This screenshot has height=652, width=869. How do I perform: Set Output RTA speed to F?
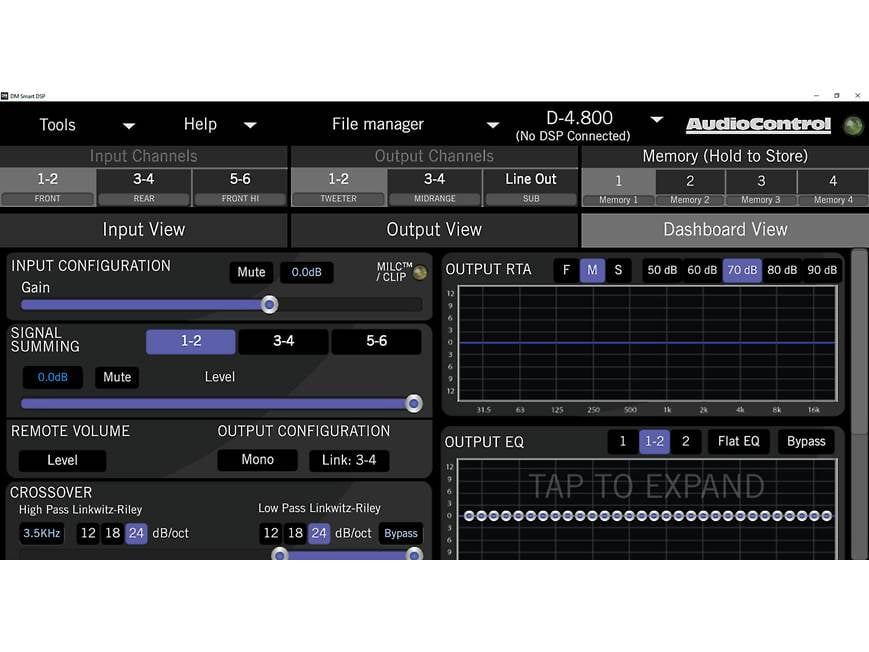[x=566, y=270]
